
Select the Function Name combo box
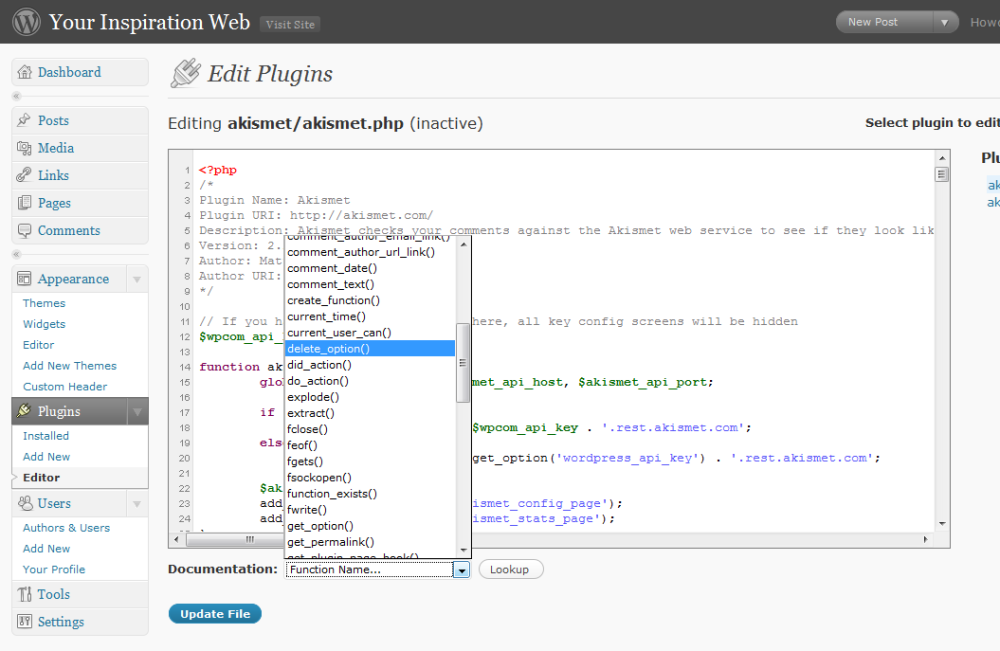click(x=378, y=570)
